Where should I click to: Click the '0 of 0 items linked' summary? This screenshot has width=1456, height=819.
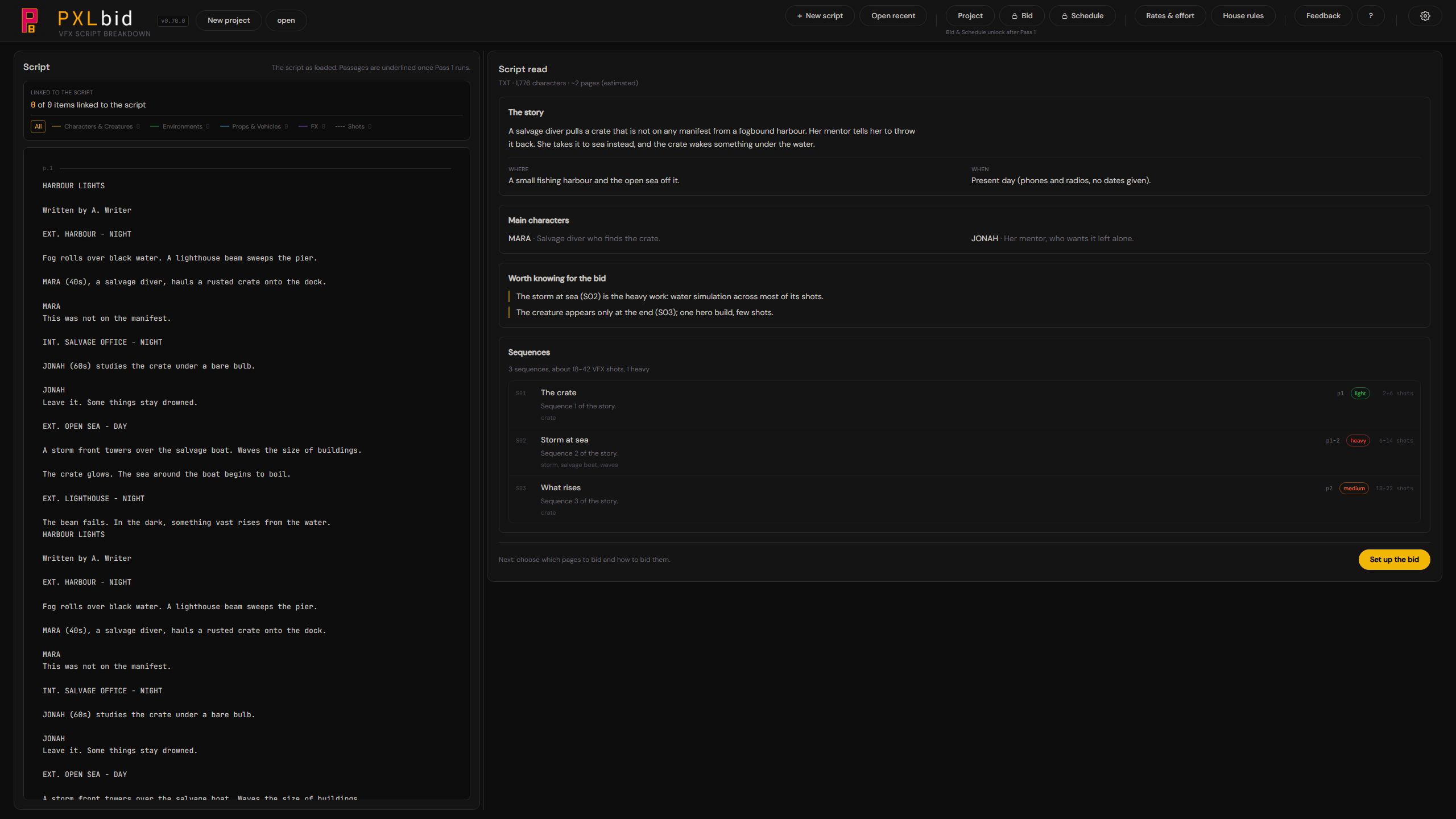point(88,105)
